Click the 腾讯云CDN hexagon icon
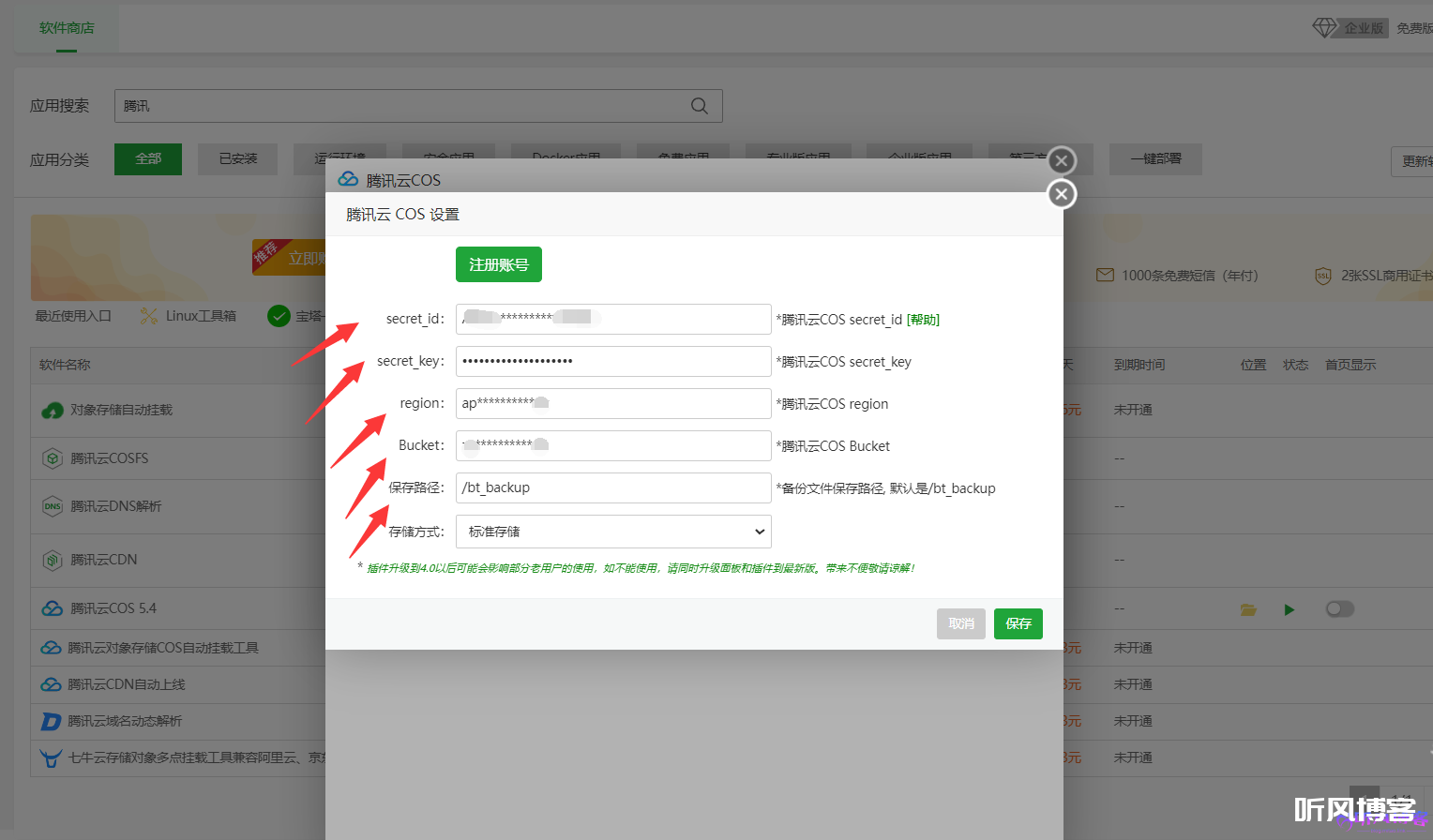Image resolution: width=1433 pixels, height=840 pixels. click(53, 560)
